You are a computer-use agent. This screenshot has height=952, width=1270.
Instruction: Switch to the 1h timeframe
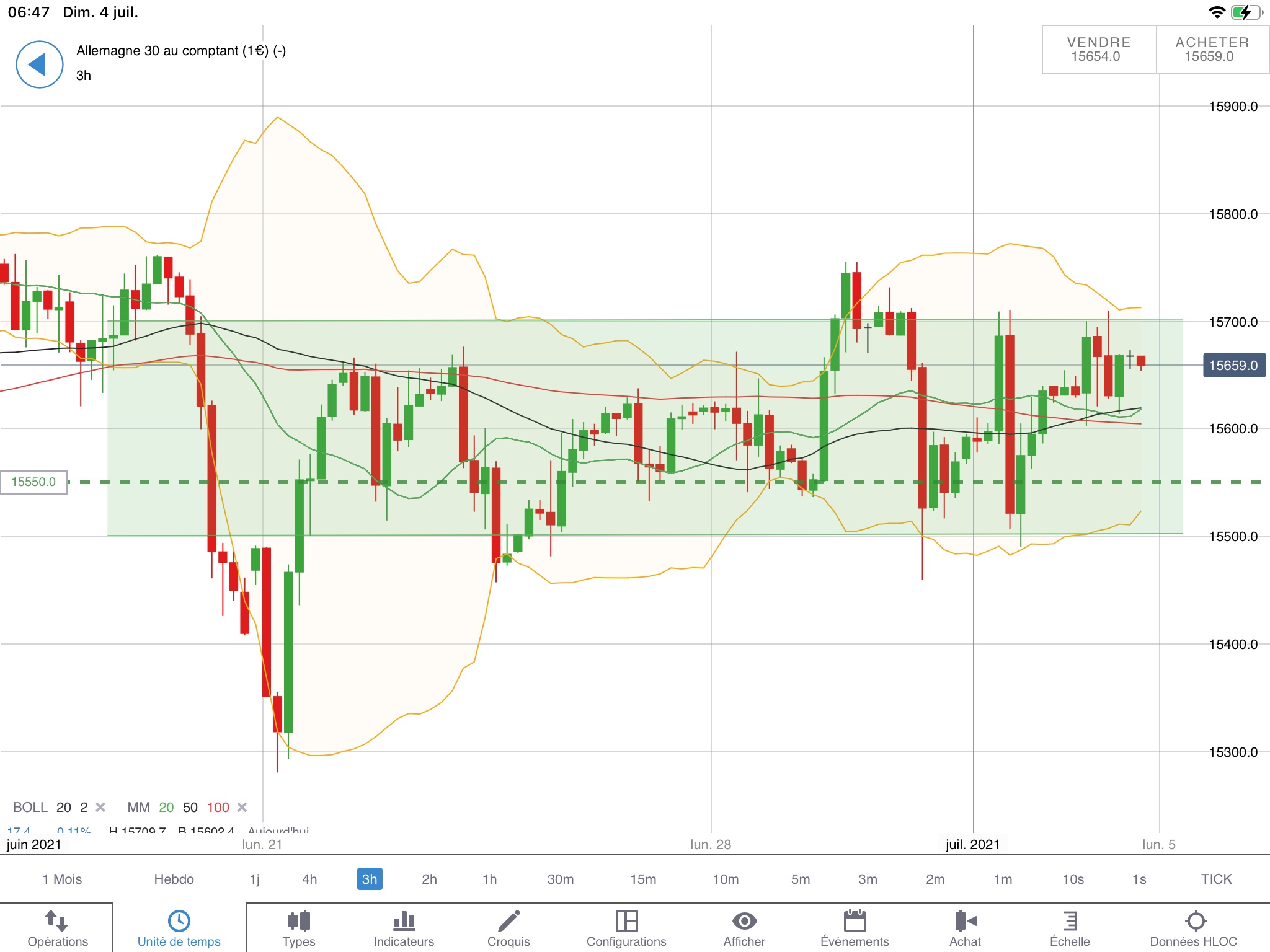tap(489, 879)
